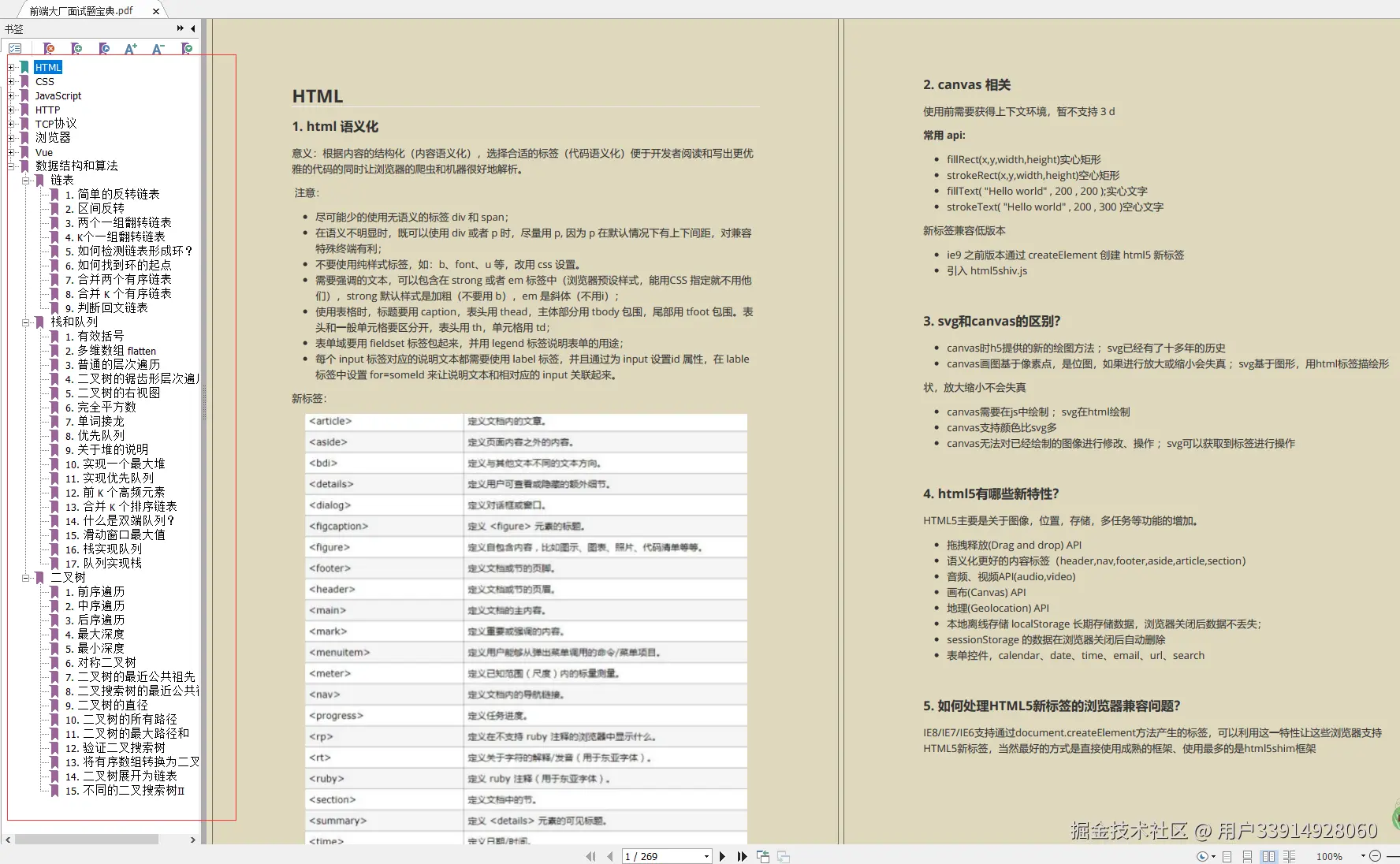Screen dimensions: 1400x864
Task: Collapse the 链表 bookmark node
Action: tap(26, 181)
